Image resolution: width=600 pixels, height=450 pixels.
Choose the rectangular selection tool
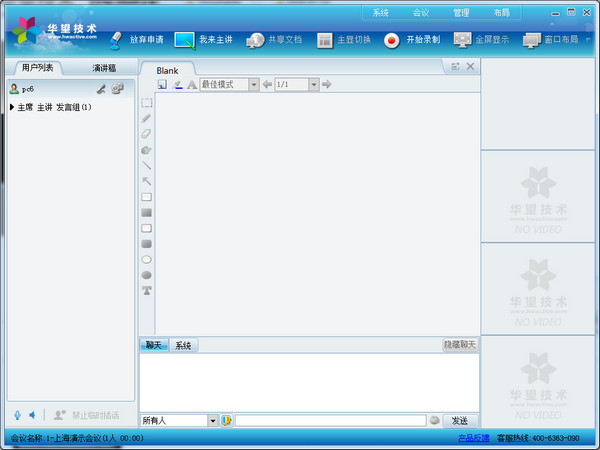147,103
